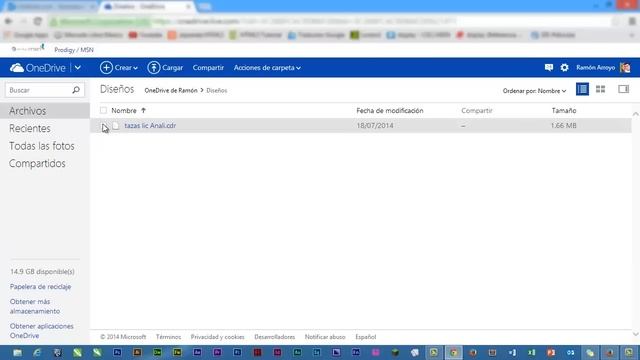The image size is (640, 360).
Task: Check the select-all checkbox beside Nombre
Action: 103,110
